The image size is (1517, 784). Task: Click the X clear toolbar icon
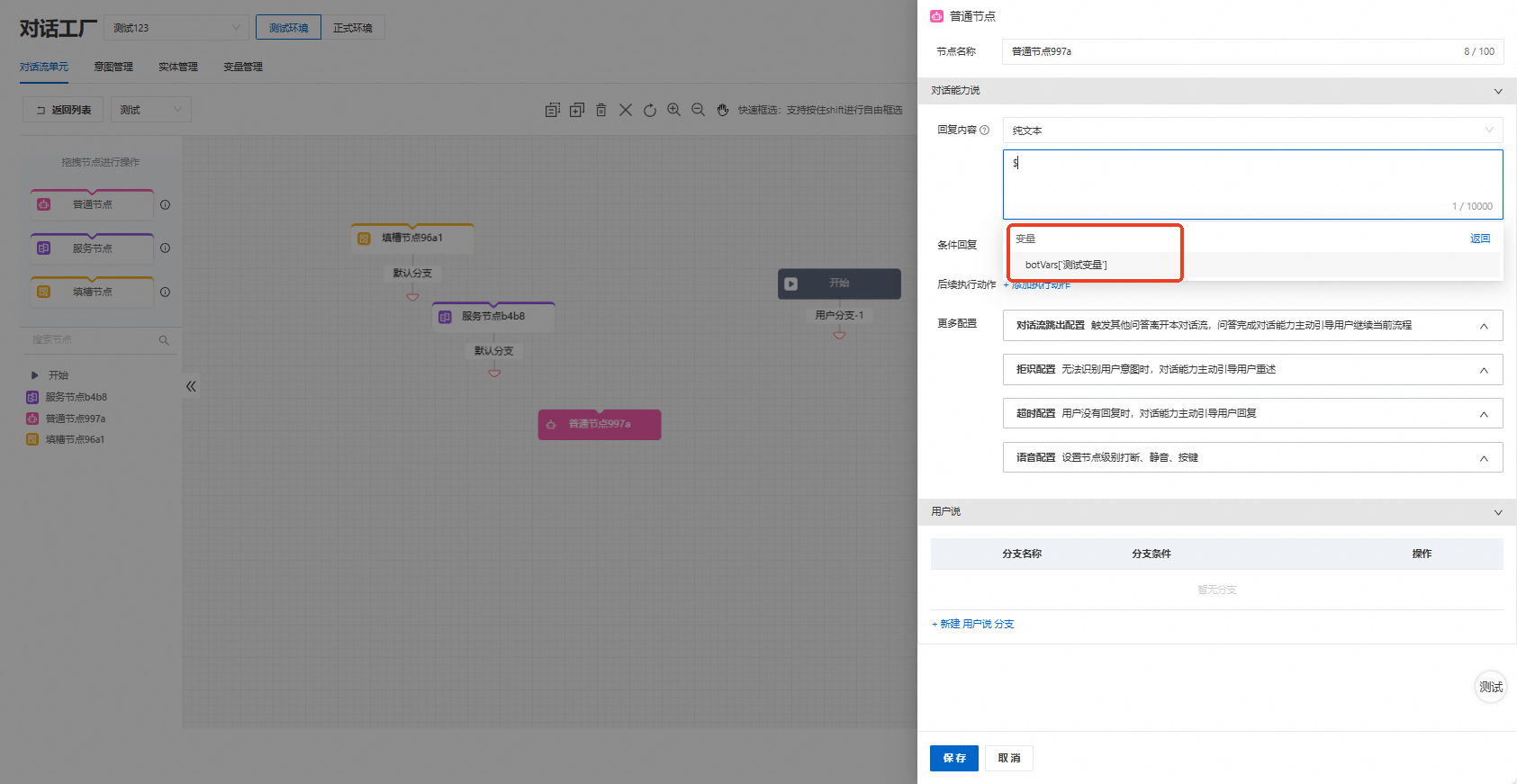626,110
